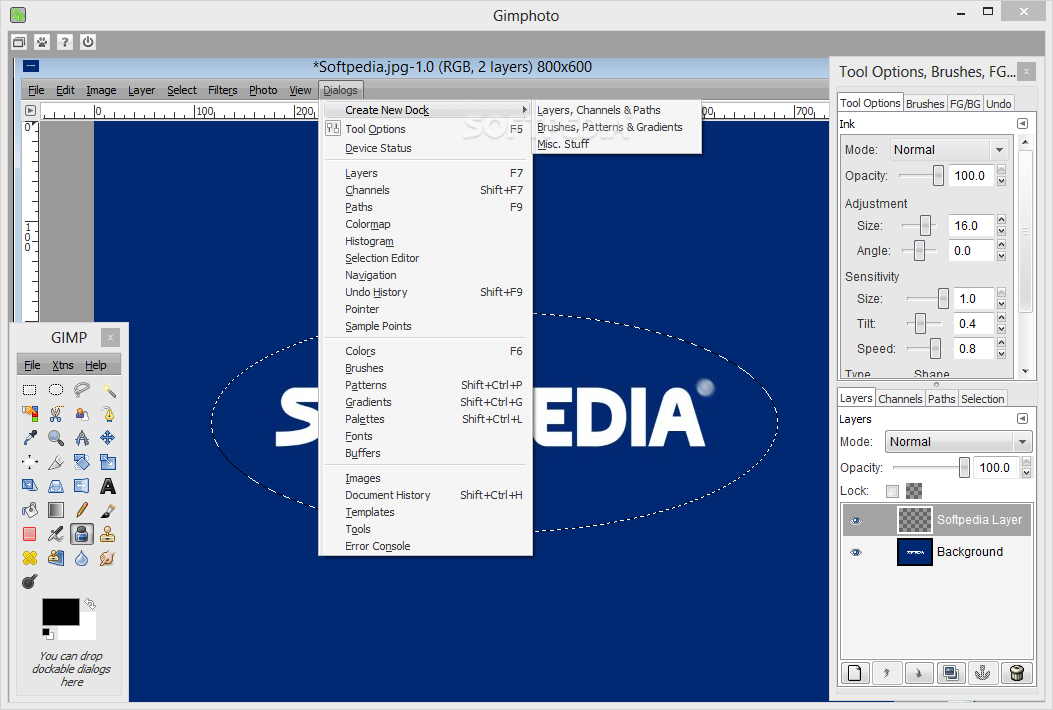Viewport: 1053px width, 710px height.
Task: Swap foreground and background colors arrow
Action: tap(89, 604)
